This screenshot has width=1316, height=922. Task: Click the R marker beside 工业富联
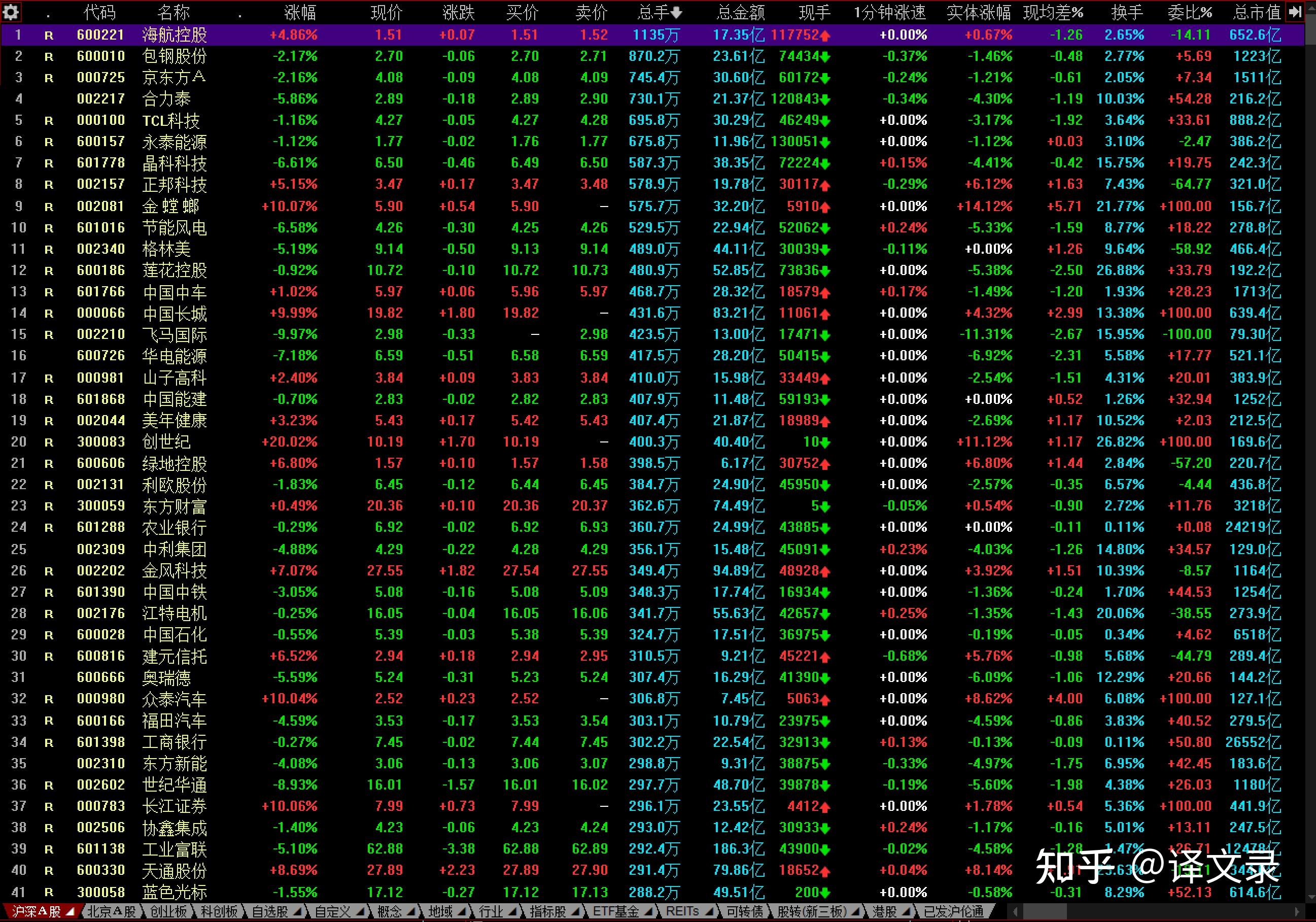click(49, 849)
